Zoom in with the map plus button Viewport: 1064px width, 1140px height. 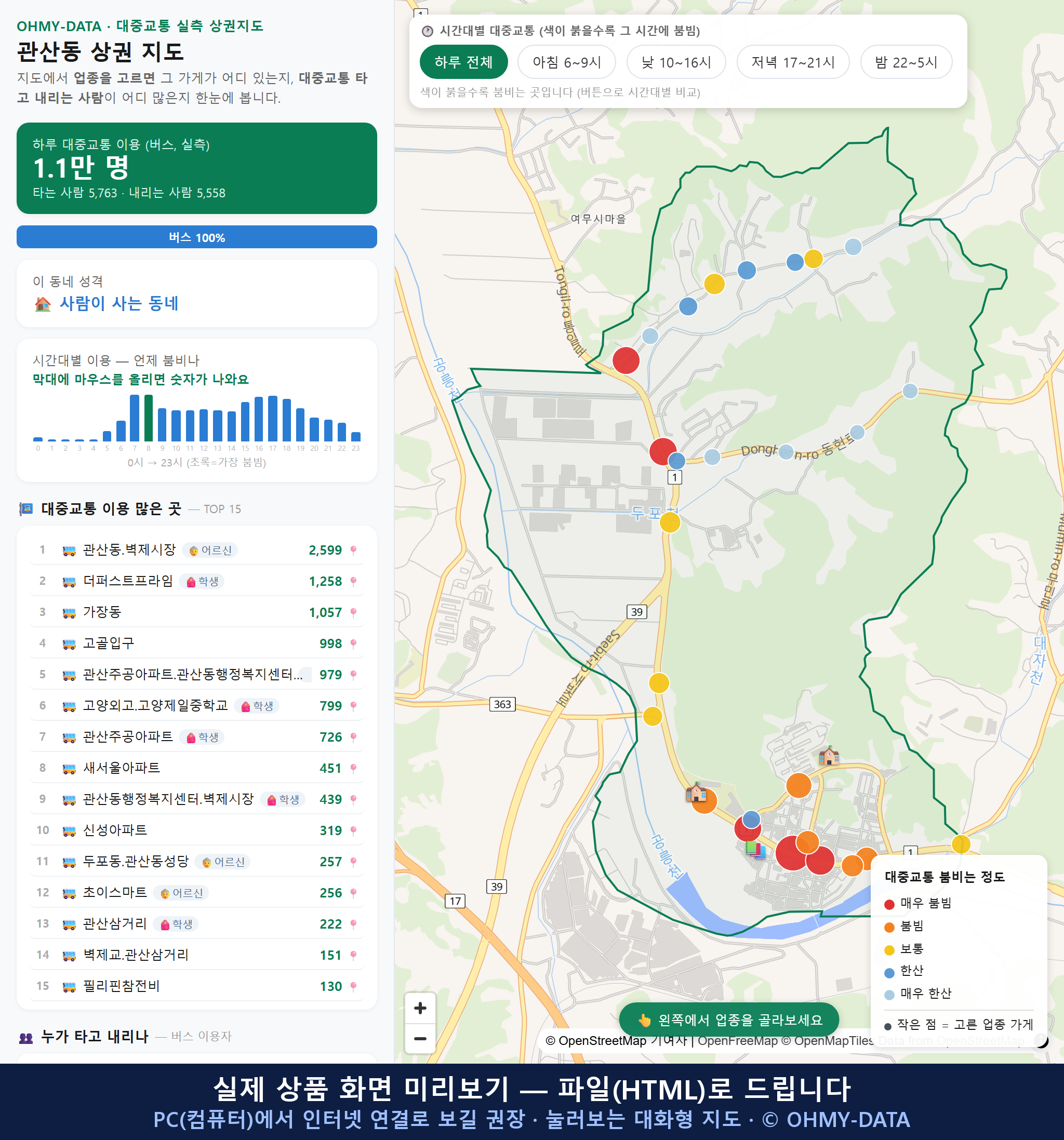point(420,1008)
